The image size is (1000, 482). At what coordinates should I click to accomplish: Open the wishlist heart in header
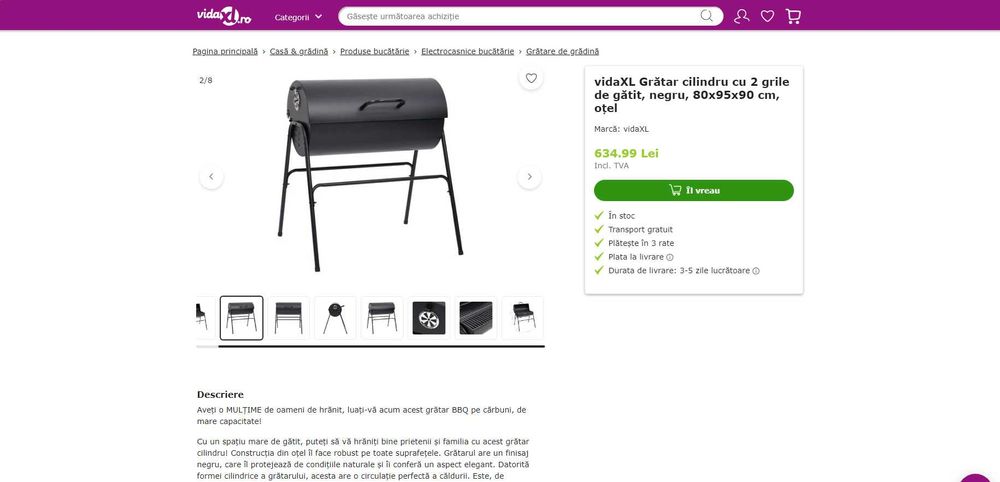coord(767,17)
